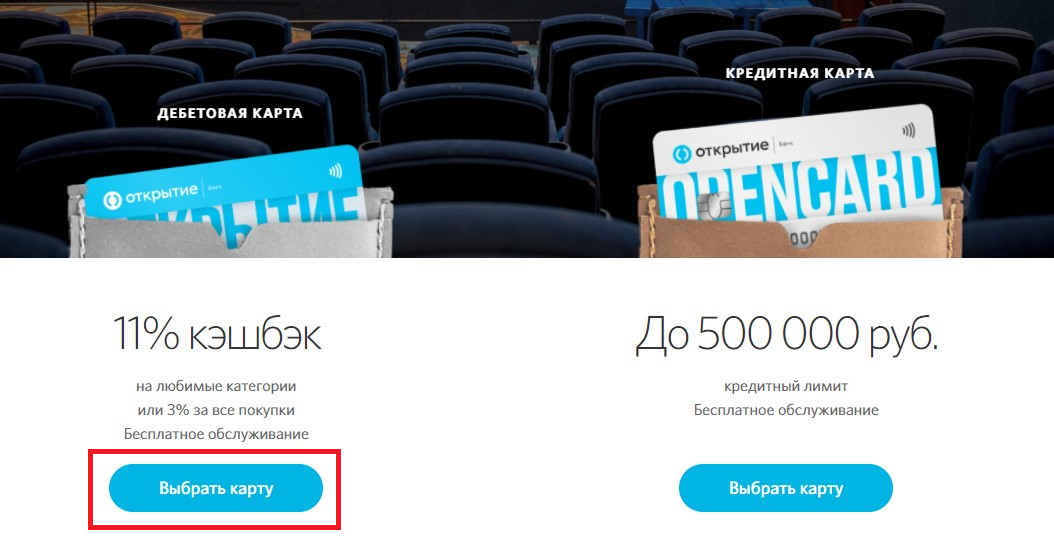This screenshot has height=546, width=1054.
Task: Click "Выбрать карту" under the debit card
Action: (x=216, y=488)
